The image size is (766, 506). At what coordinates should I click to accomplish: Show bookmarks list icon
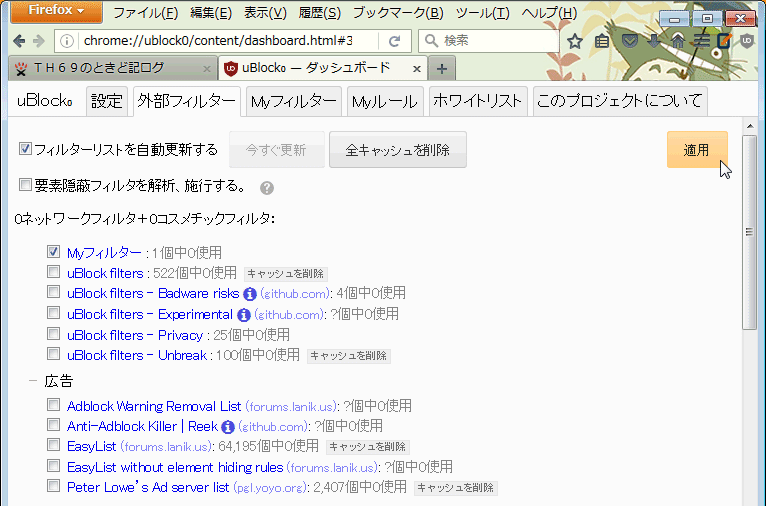click(x=602, y=42)
